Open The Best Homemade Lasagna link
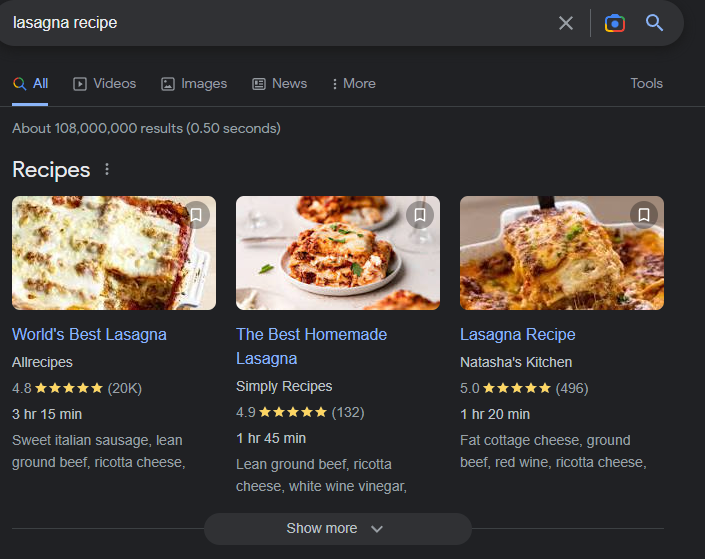The height and width of the screenshot is (559, 705). click(x=311, y=347)
